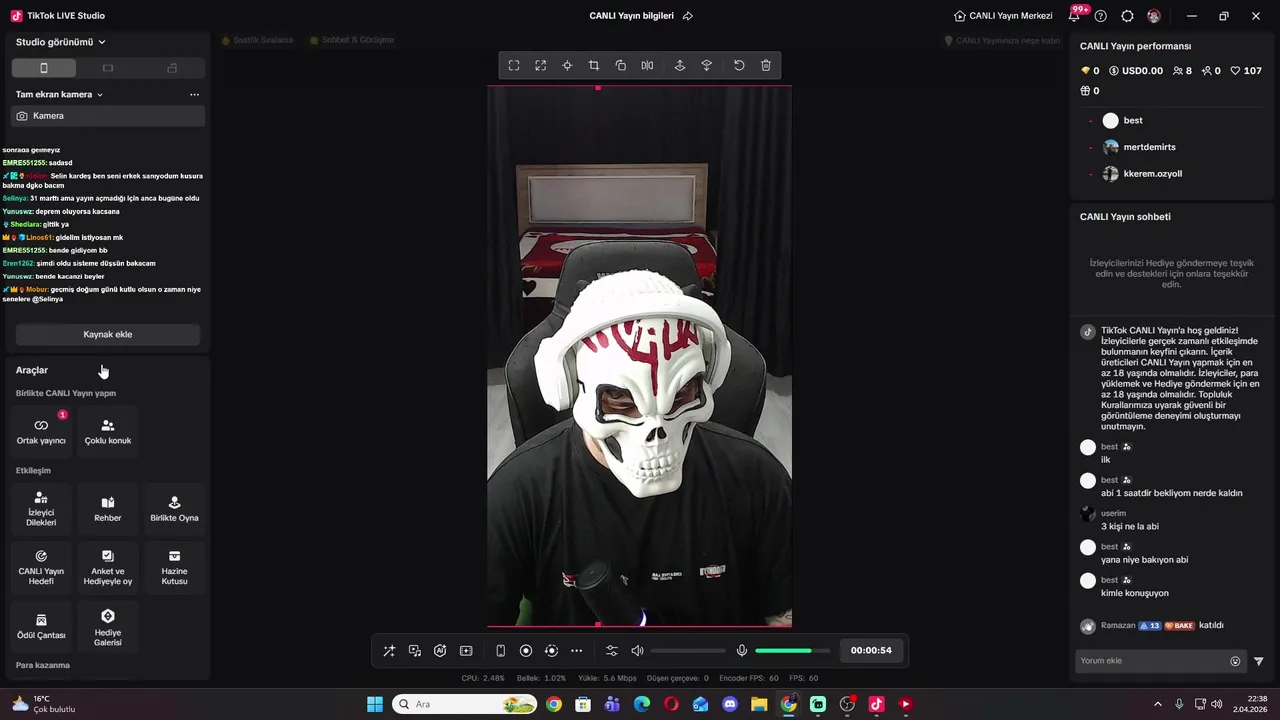Click the Kaynak ekle button

108,334
